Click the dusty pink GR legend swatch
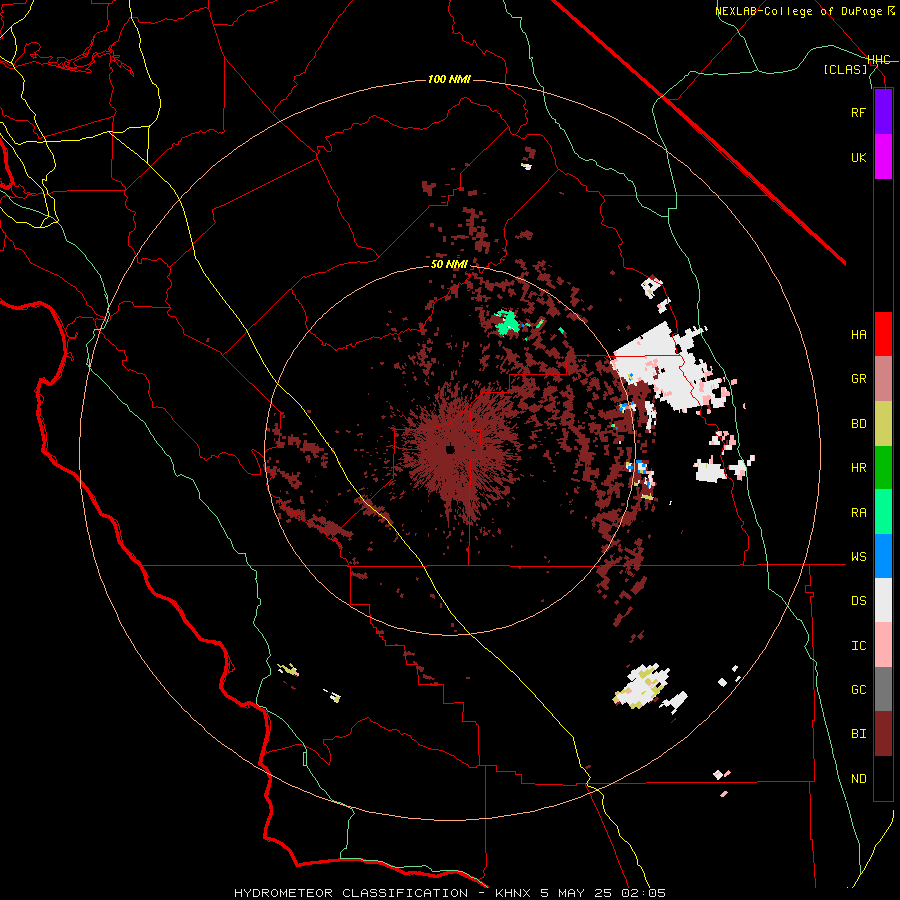The width and height of the screenshot is (900, 900). coord(883,379)
